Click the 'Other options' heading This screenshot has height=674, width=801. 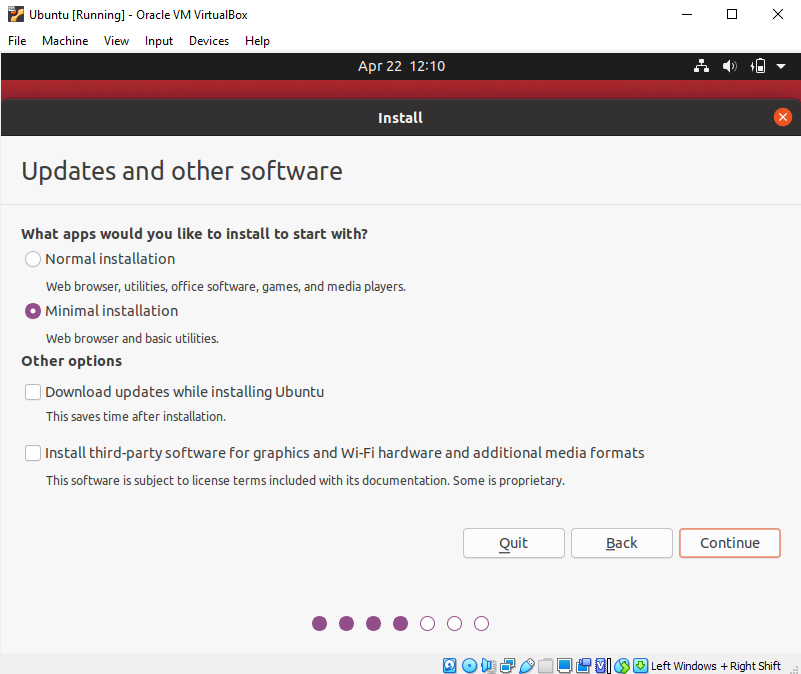click(x=72, y=361)
